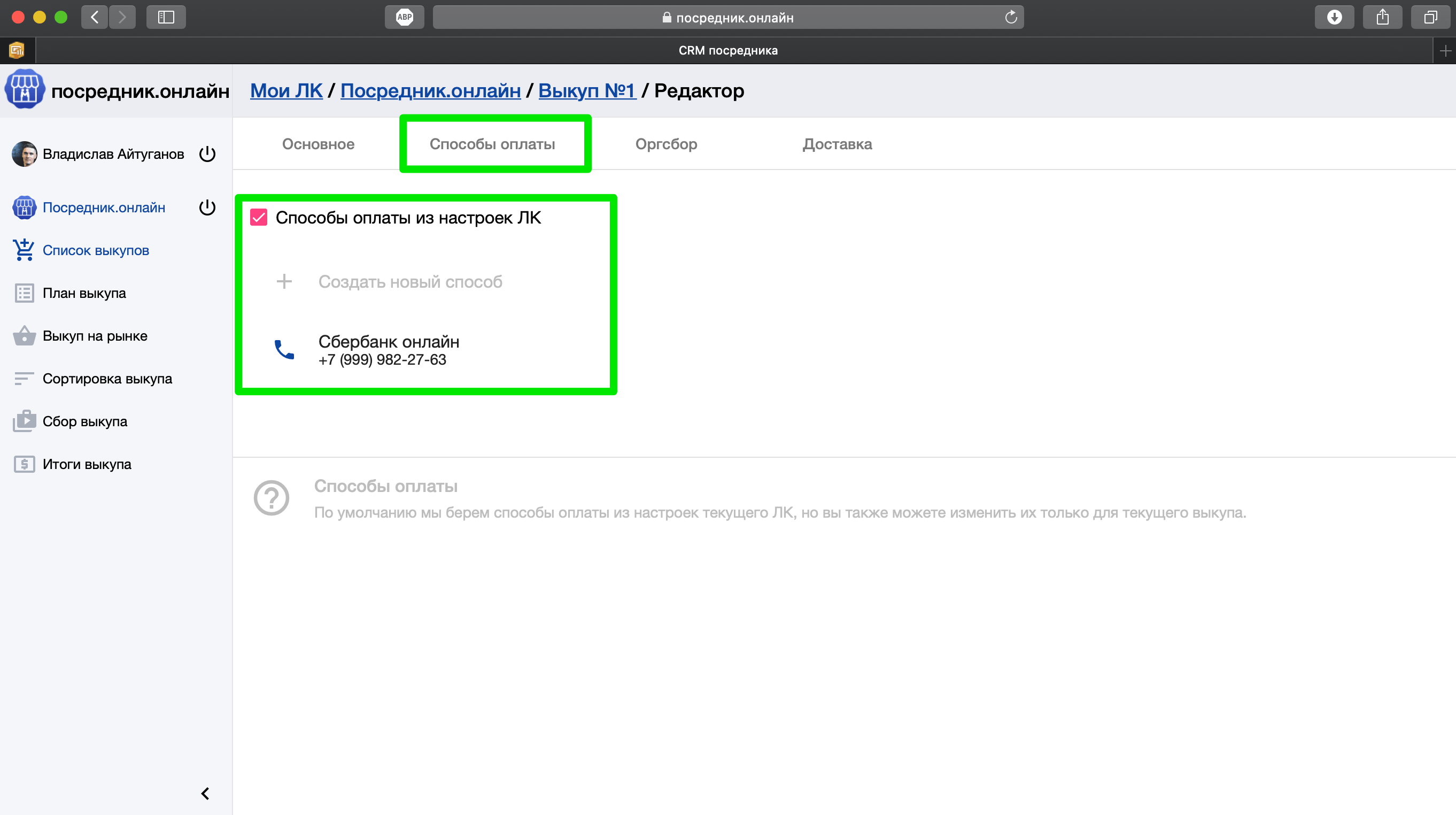Toggle the browser sidebar panel button
Screen dimensions: 1456x815
(x=166, y=17)
